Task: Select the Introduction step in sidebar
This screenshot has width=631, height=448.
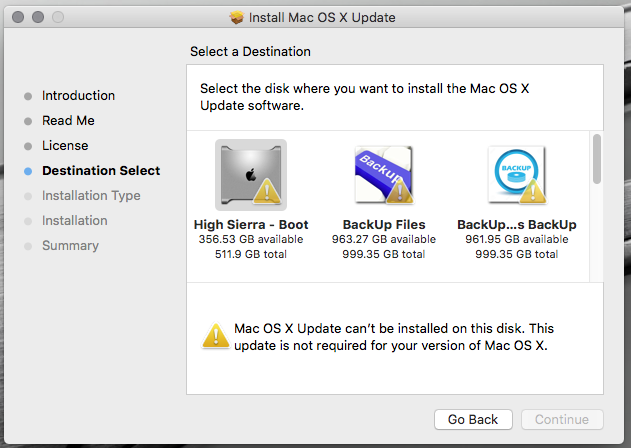Action: (x=78, y=95)
